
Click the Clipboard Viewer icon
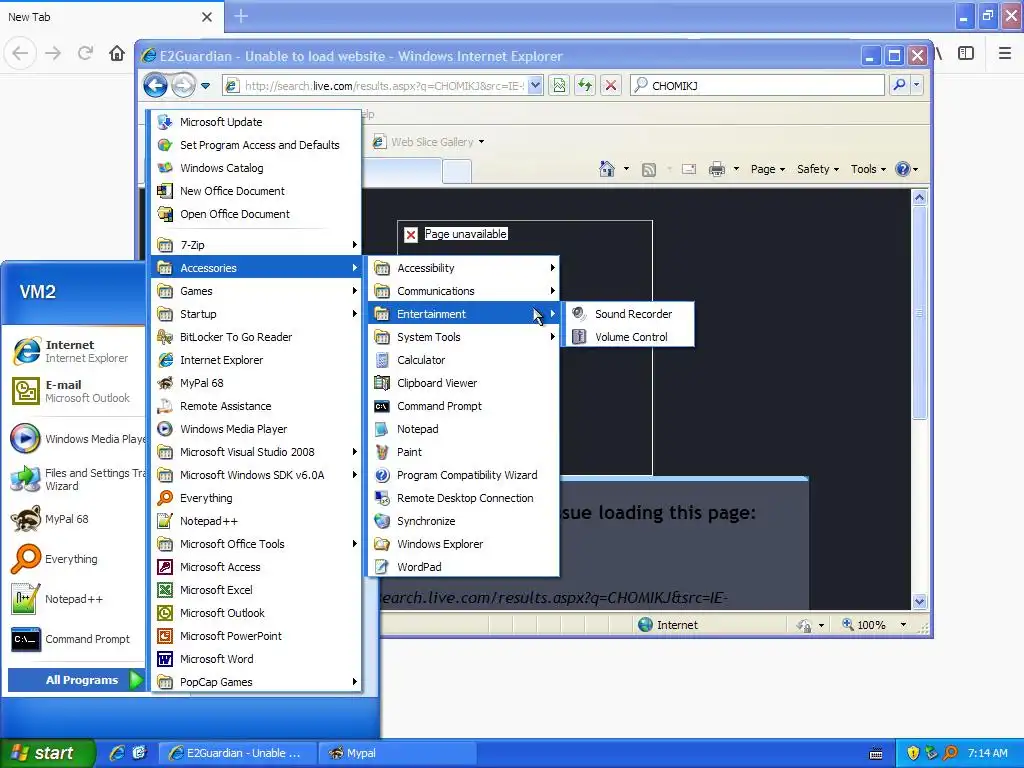tap(382, 383)
